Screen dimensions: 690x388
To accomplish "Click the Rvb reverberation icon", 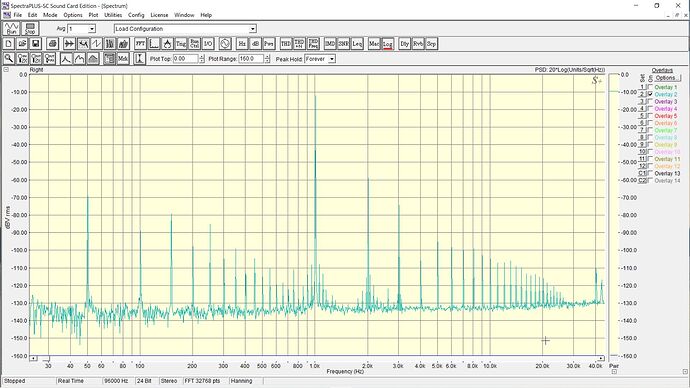I will 418,44.
